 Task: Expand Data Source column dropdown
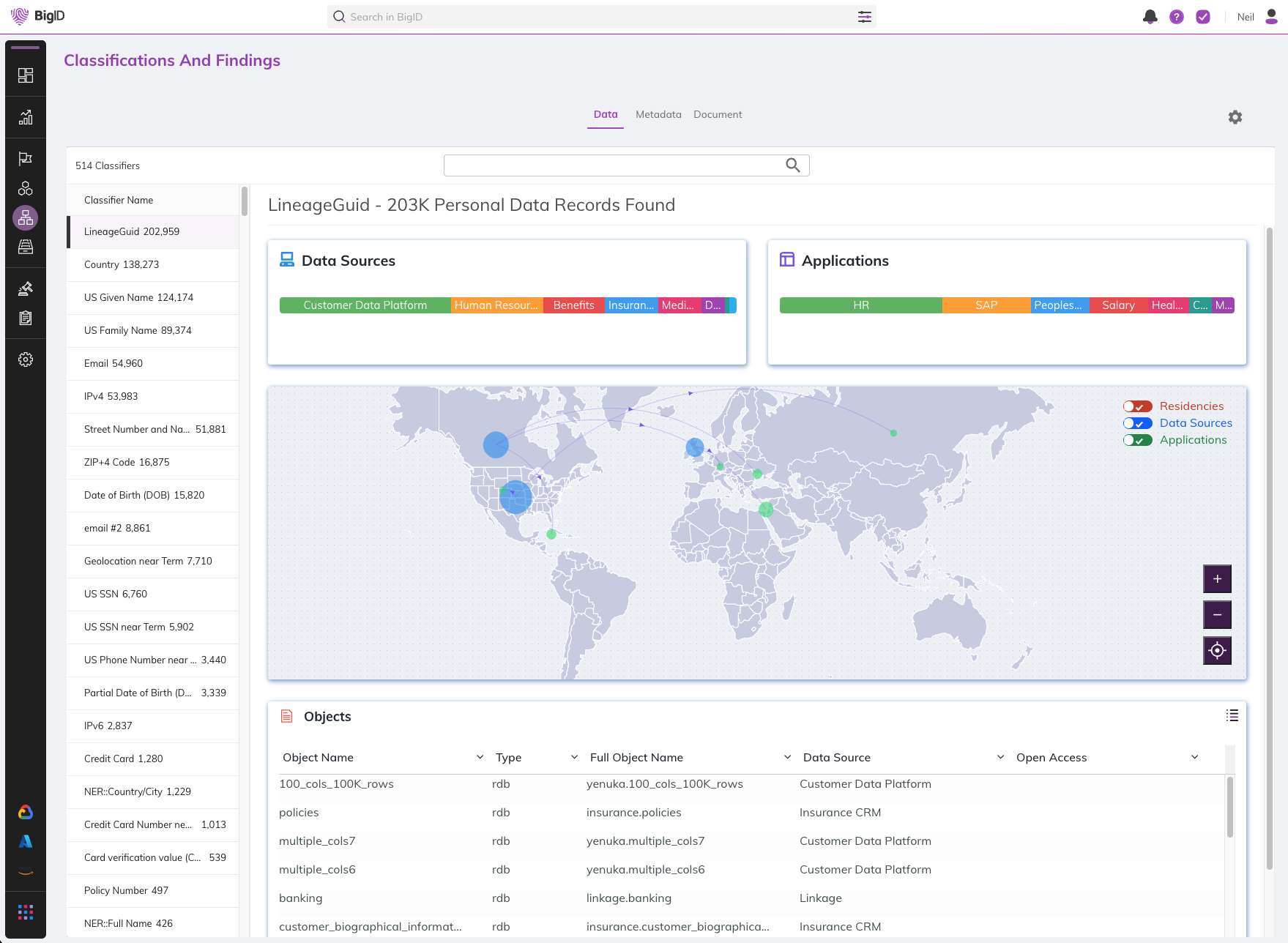point(1000,757)
